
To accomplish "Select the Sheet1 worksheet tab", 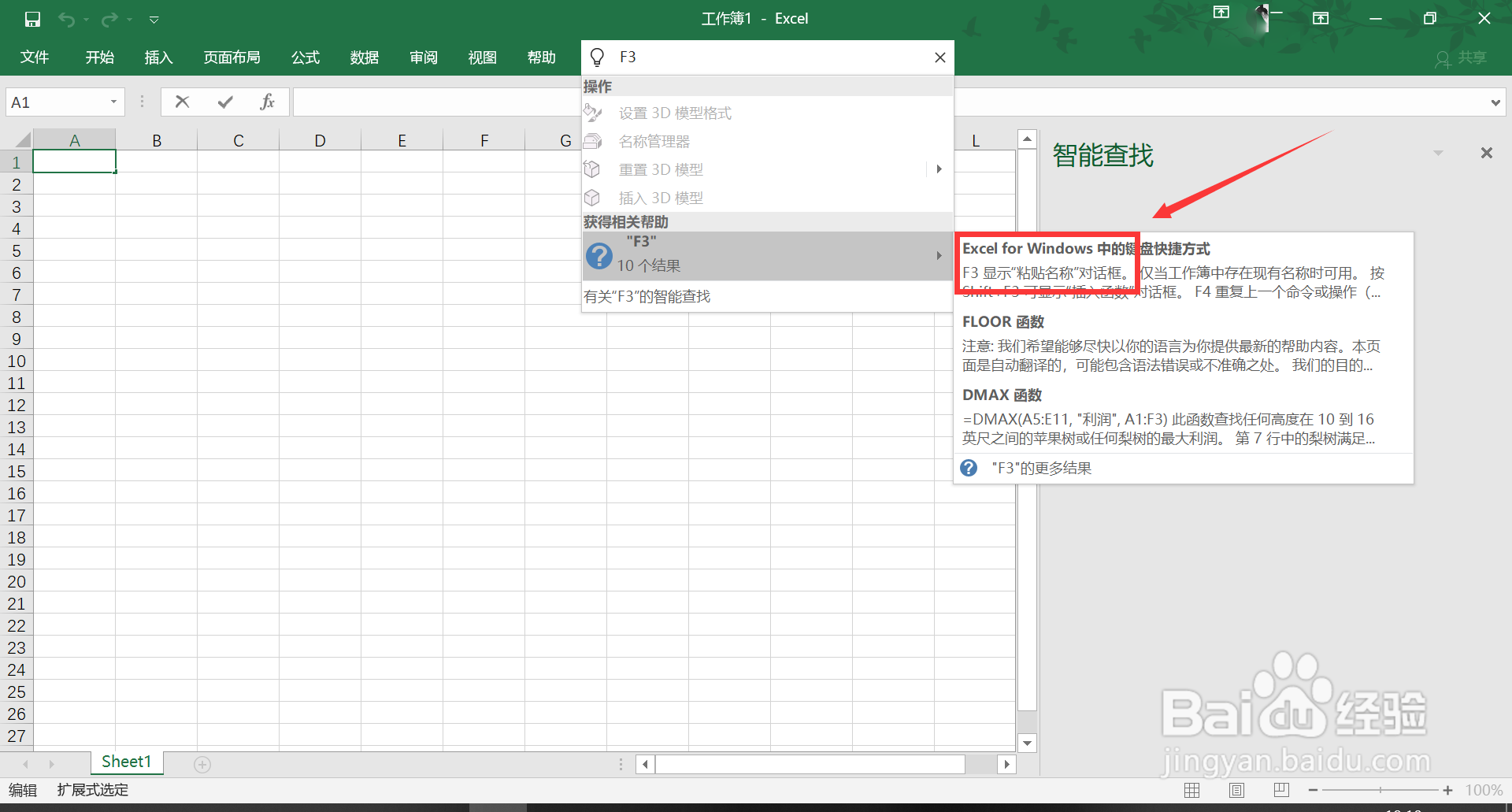I will tap(126, 762).
